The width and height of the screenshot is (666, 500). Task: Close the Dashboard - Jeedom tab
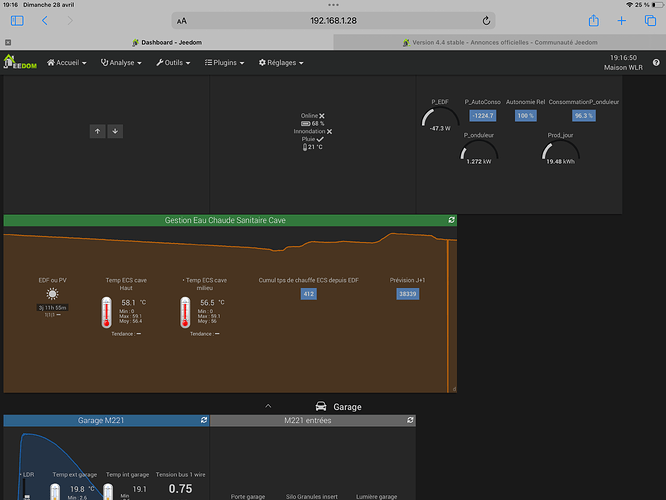point(8,42)
